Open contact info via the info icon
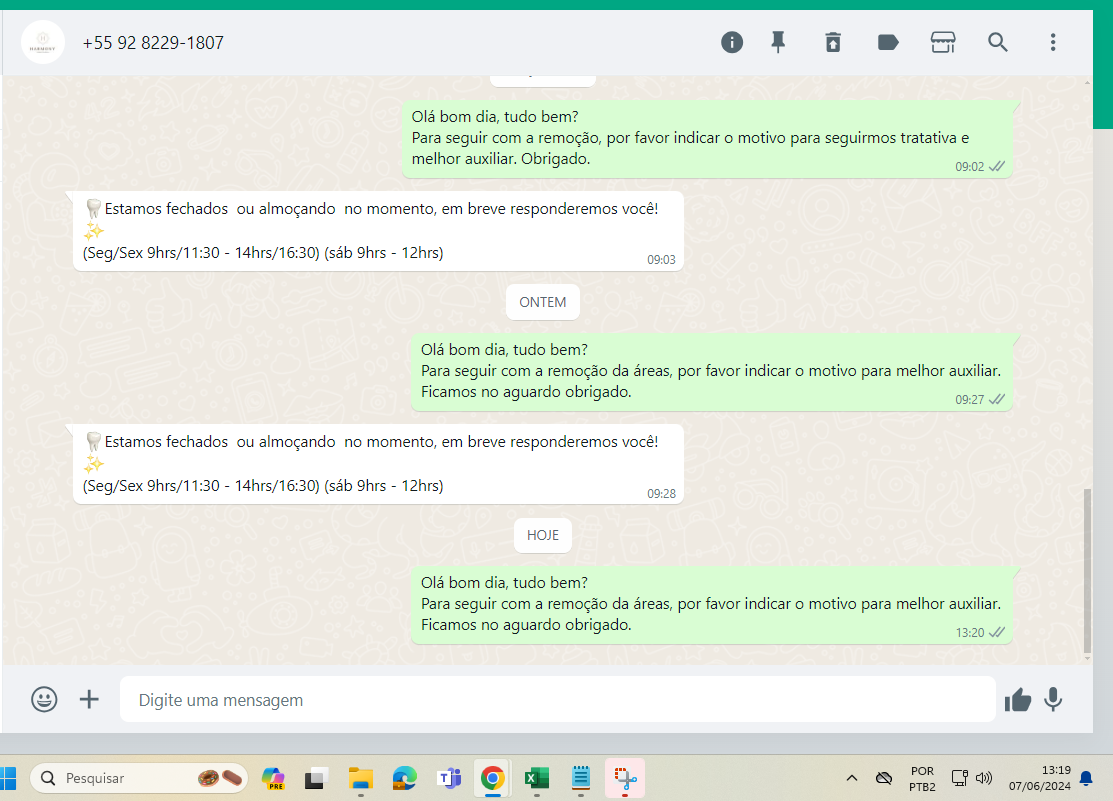Screen dimensions: 1113x801 (x=732, y=42)
